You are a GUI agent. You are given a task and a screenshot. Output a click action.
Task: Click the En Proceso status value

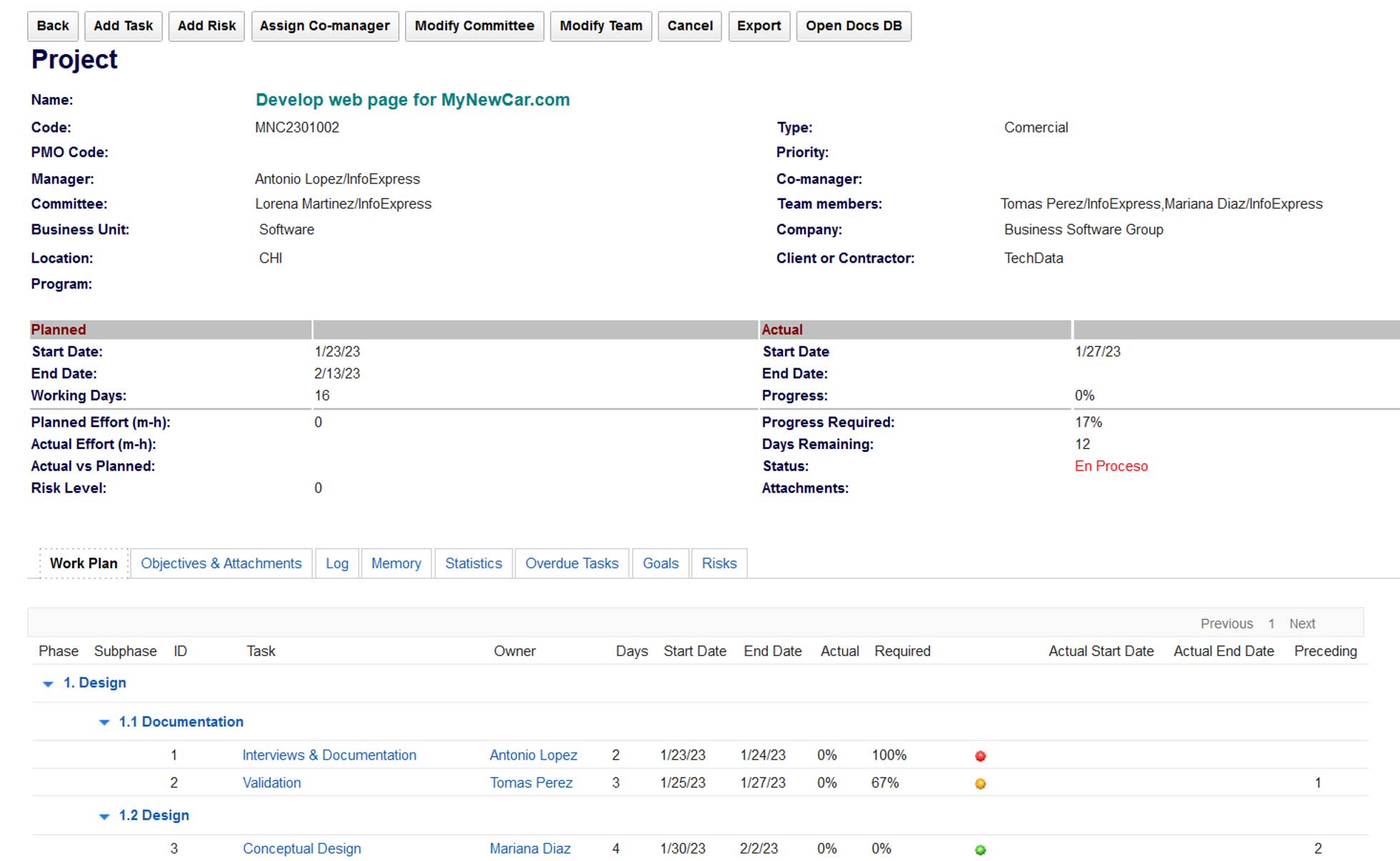pos(1111,466)
